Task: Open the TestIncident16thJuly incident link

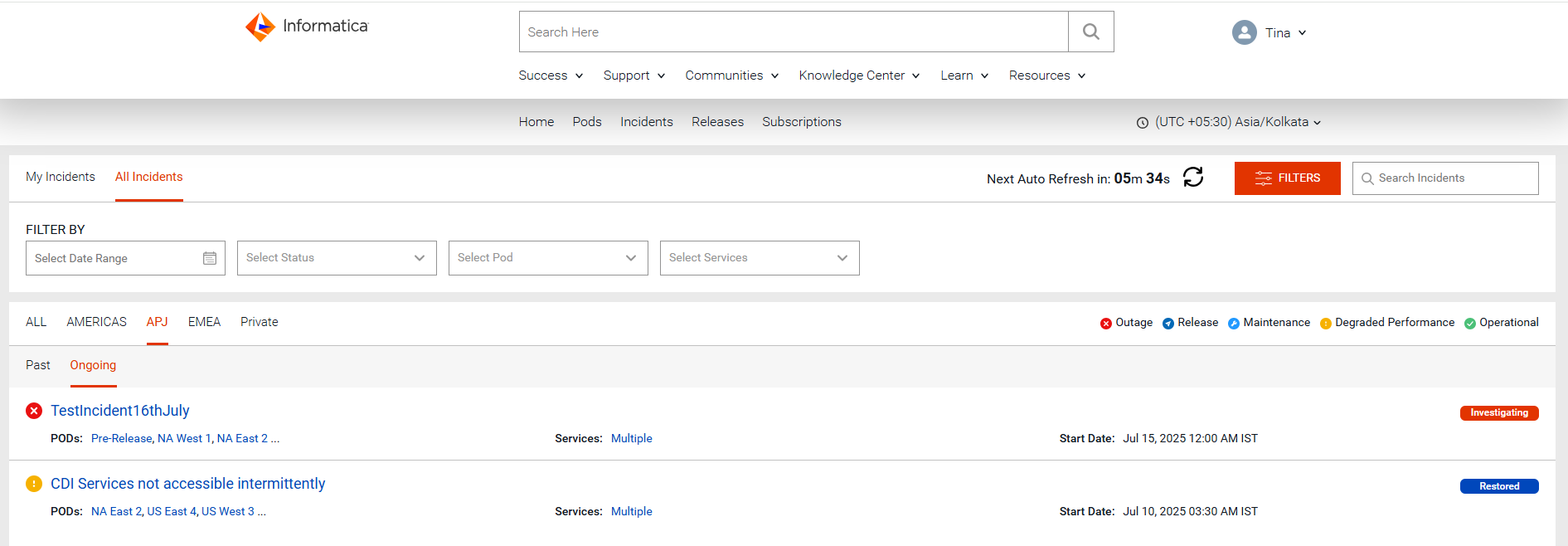Action: point(120,411)
